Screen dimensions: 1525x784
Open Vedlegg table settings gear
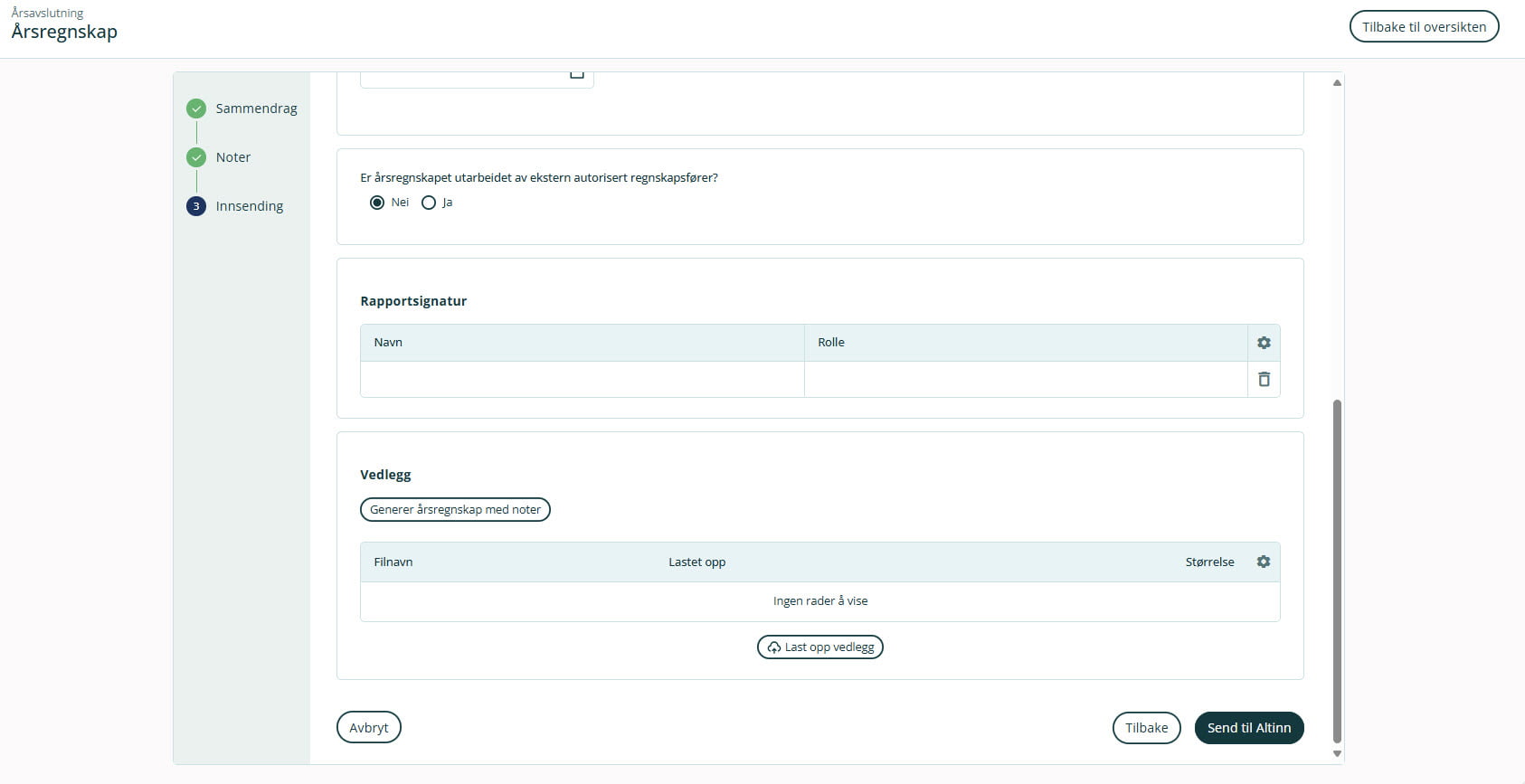[x=1264, y=562]
